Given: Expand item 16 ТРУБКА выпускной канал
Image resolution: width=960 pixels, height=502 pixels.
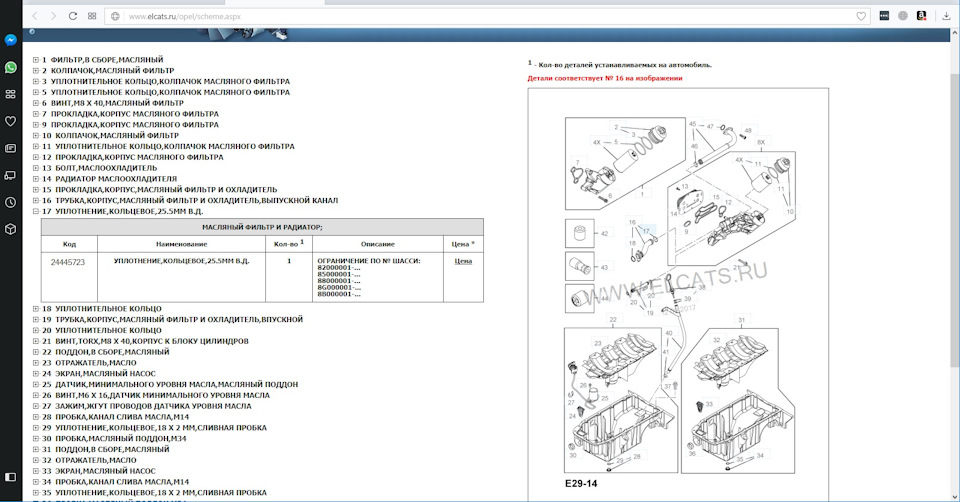Looking at the screenshot, I should click(x=36, y=200).
